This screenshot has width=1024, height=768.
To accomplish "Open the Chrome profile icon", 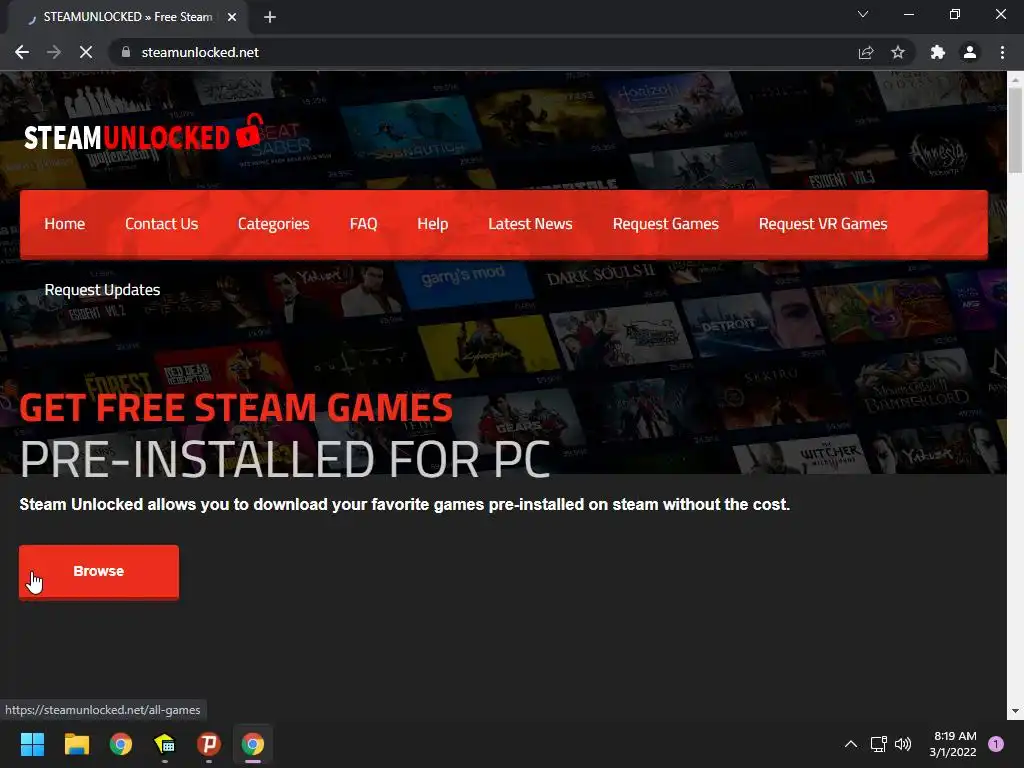I will (970, 52).
